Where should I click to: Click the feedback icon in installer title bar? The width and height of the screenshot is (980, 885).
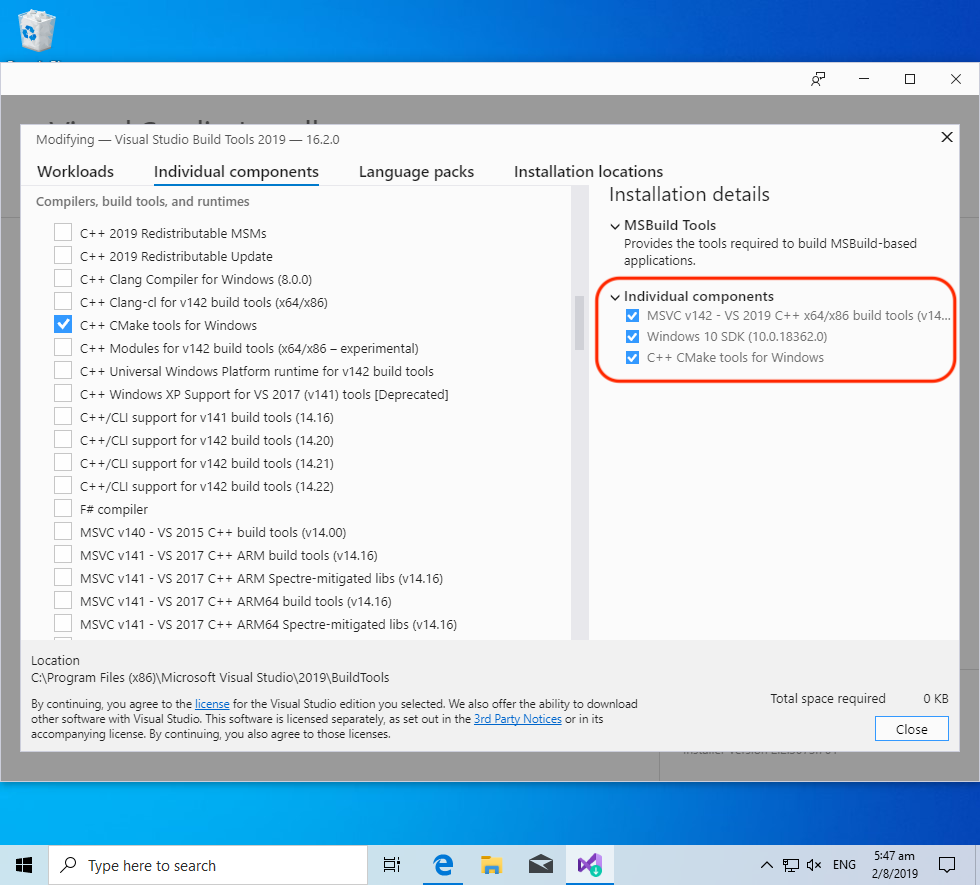tap(818, 79)
